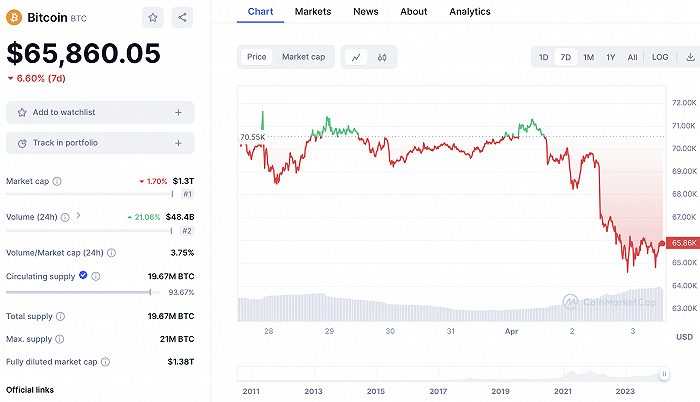Show Max. supply info icon
The image size is (700, 402).
point(59,339)
